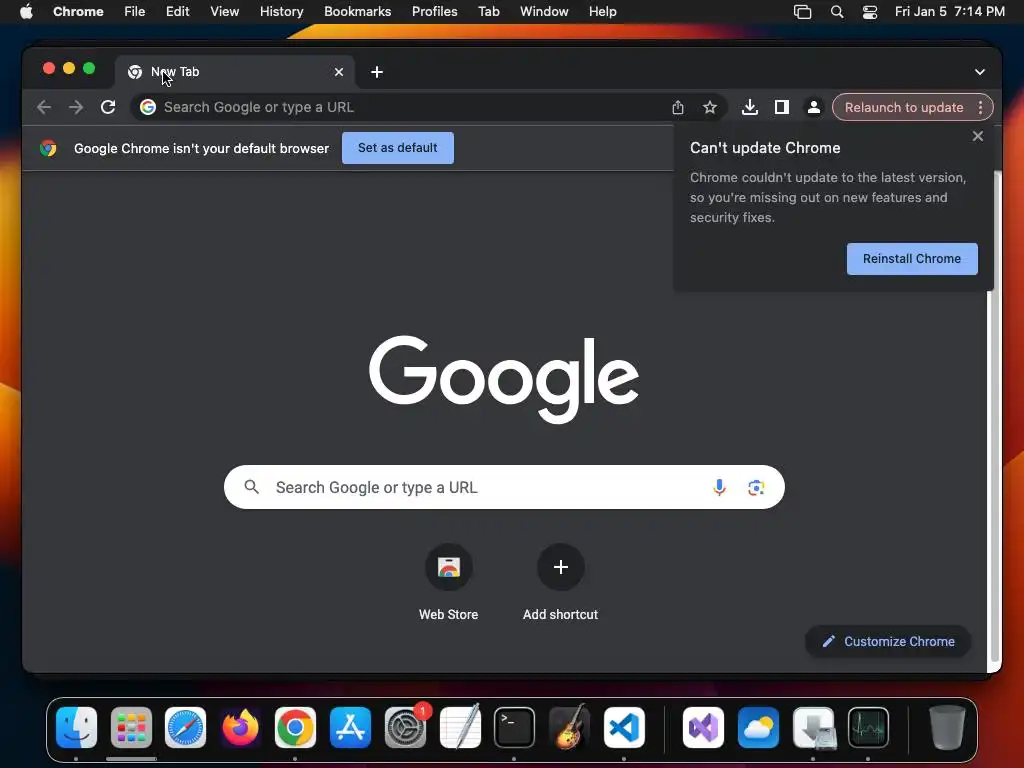Open the Edit menu

coord(177,11)
